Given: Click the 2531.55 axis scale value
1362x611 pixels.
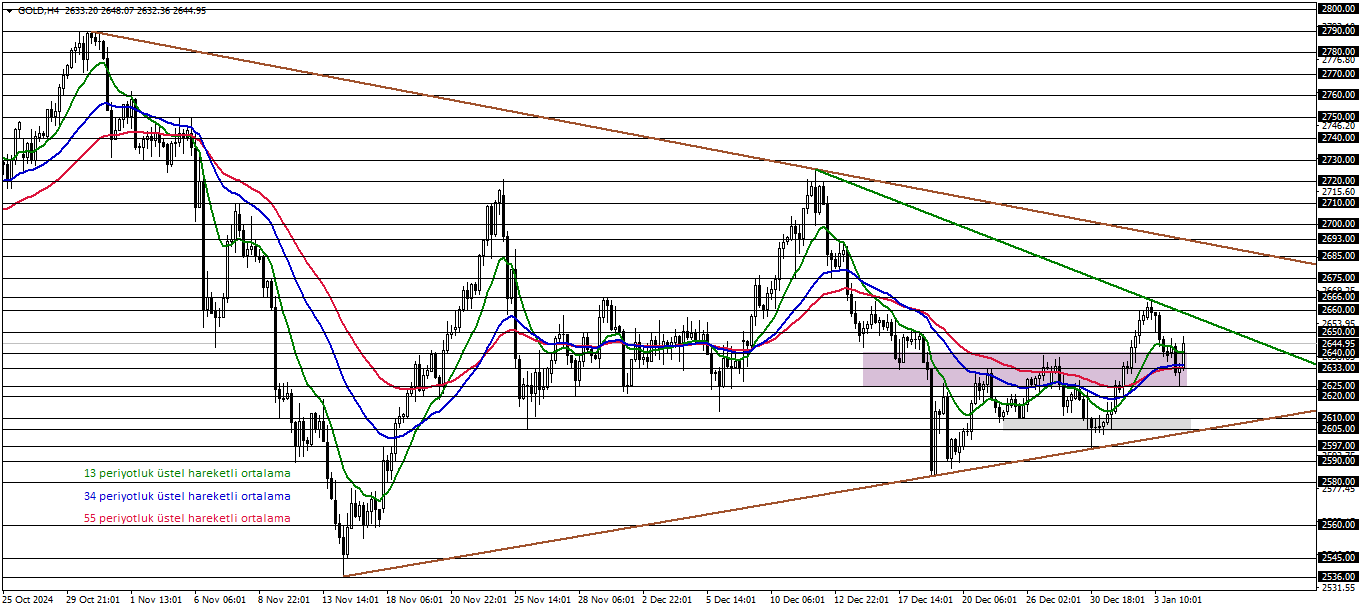Looking at the screenshot, I should tap(1338, 587).
